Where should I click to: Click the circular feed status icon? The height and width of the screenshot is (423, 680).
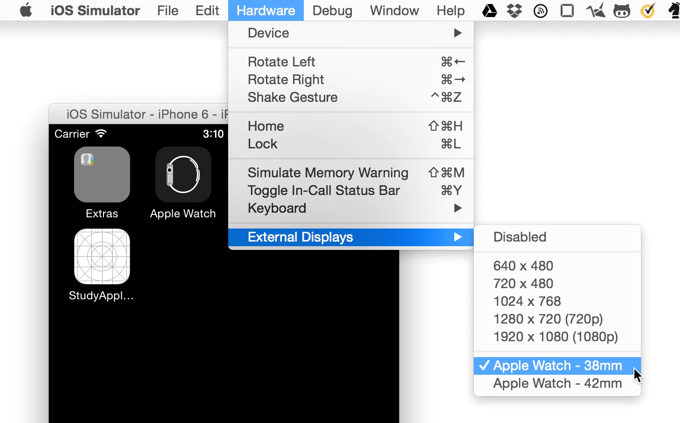click(x=540, y=11)
